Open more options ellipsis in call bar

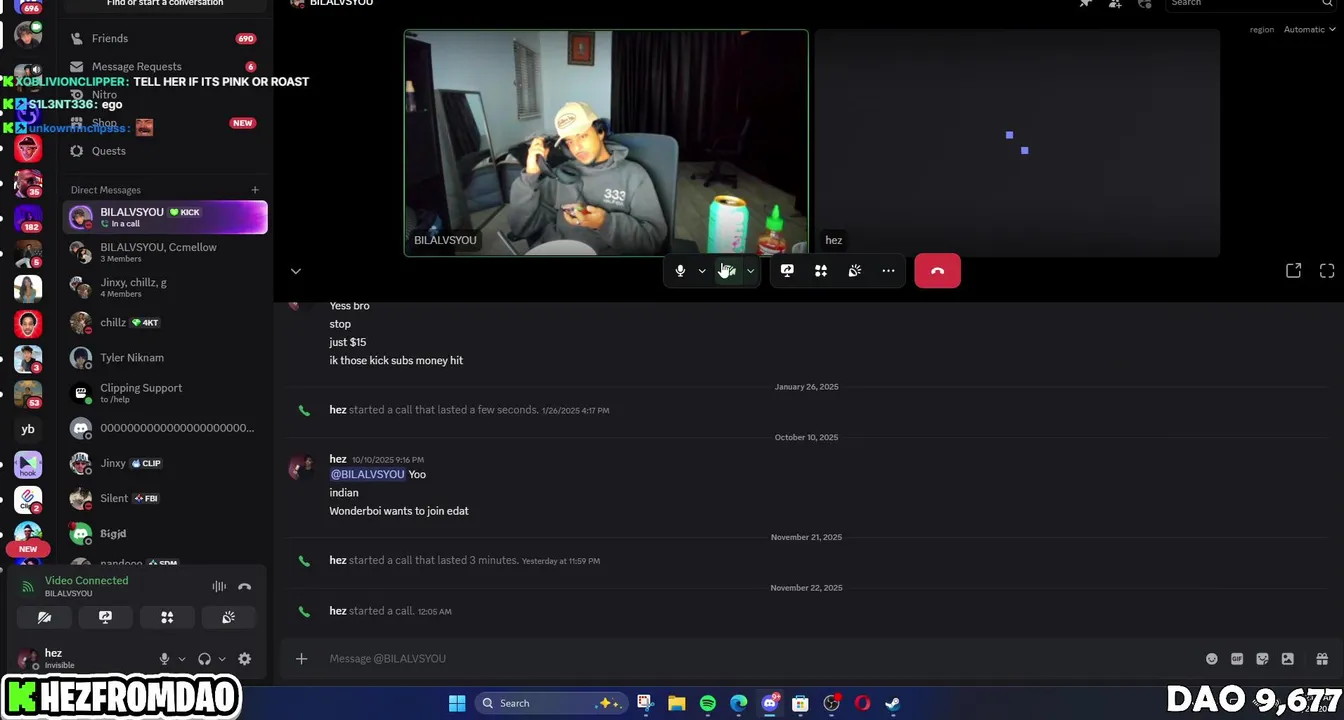tap(888, 271)
